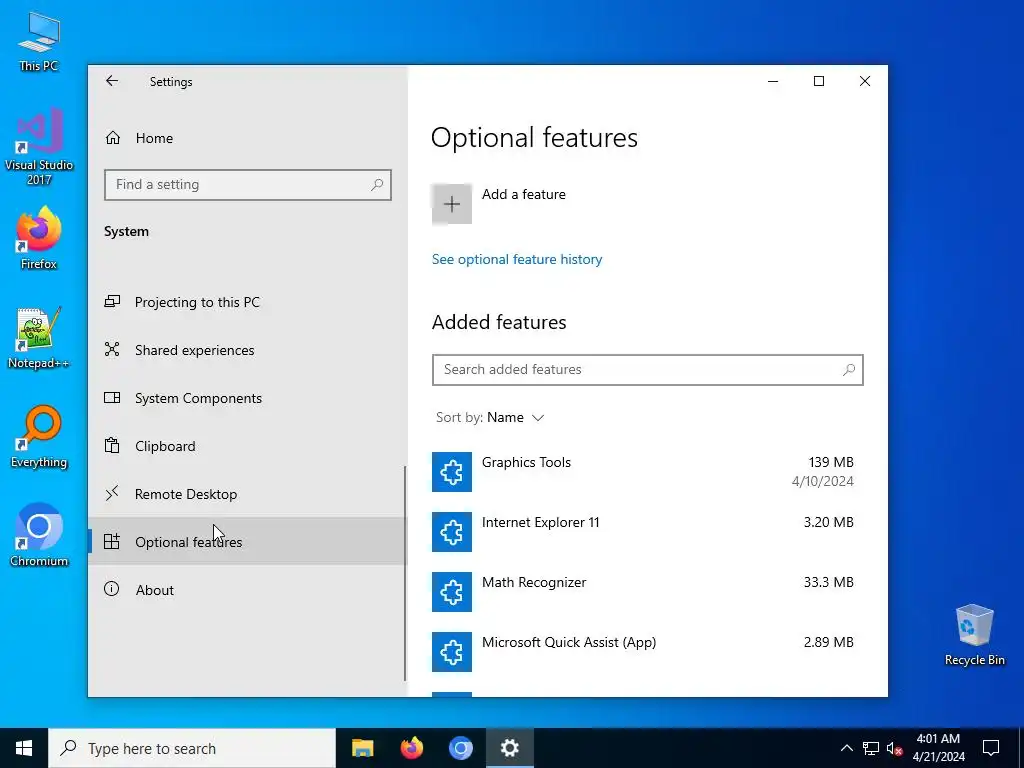Click the Settings gear taskbar icon
Viewport: 1024px width, 768px height.
509,748
